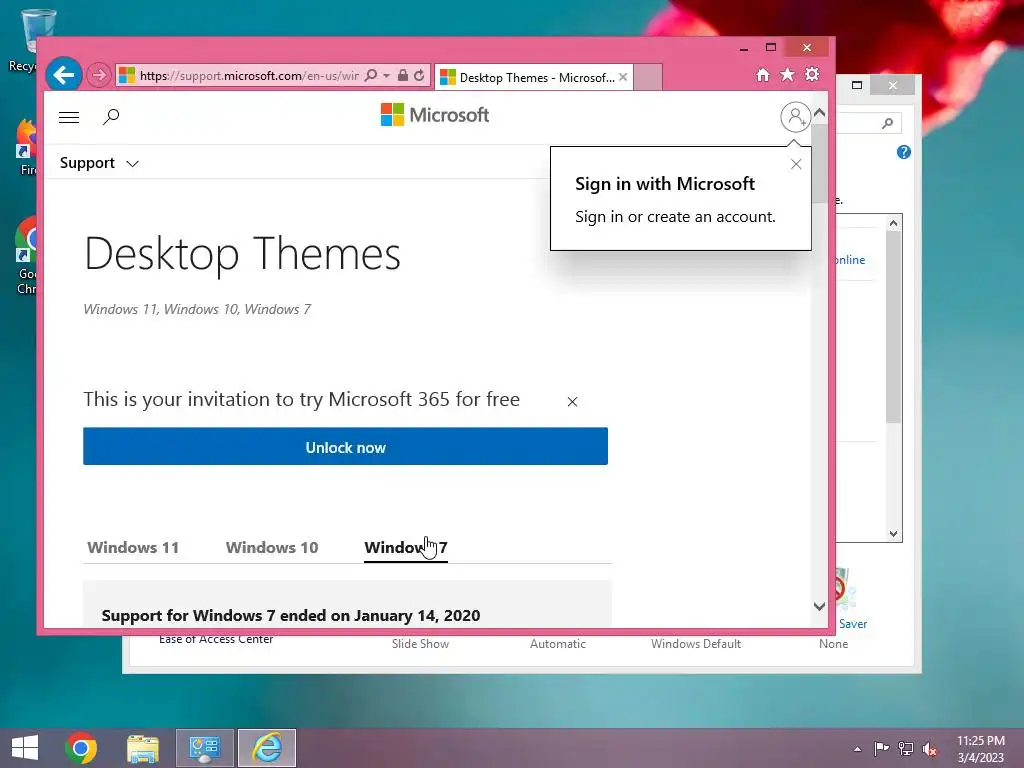Close the Sign in with Microsoft popup
The height and width of the screenshot is (768, 1024).
(795, 164)
